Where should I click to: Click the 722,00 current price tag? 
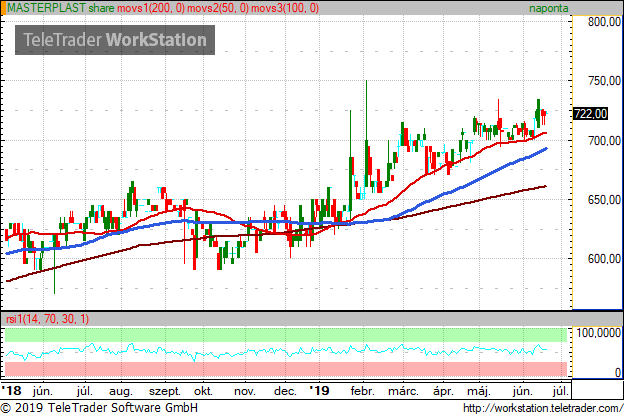(590, 114)
